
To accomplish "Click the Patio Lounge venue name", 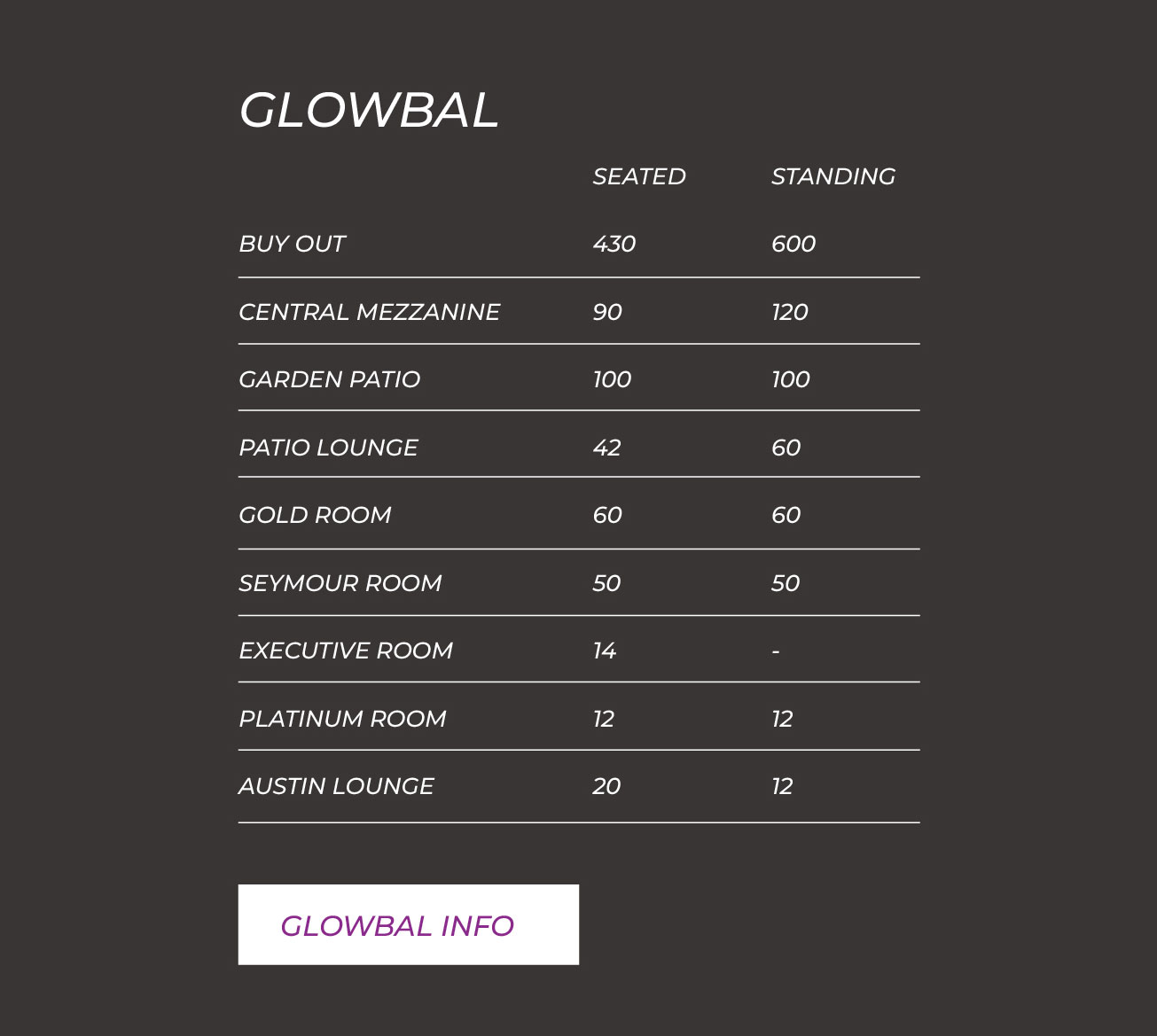I will click(x=328, y=448).
